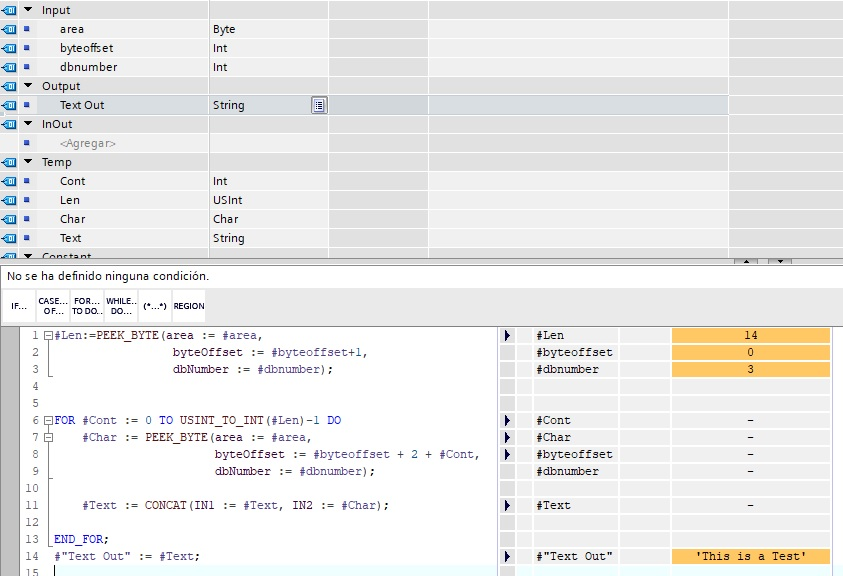Insert the CASE OF statement snippet
The height and width of the screenshot is (576, 843).
pyautogui.click(x=53, y=306)
